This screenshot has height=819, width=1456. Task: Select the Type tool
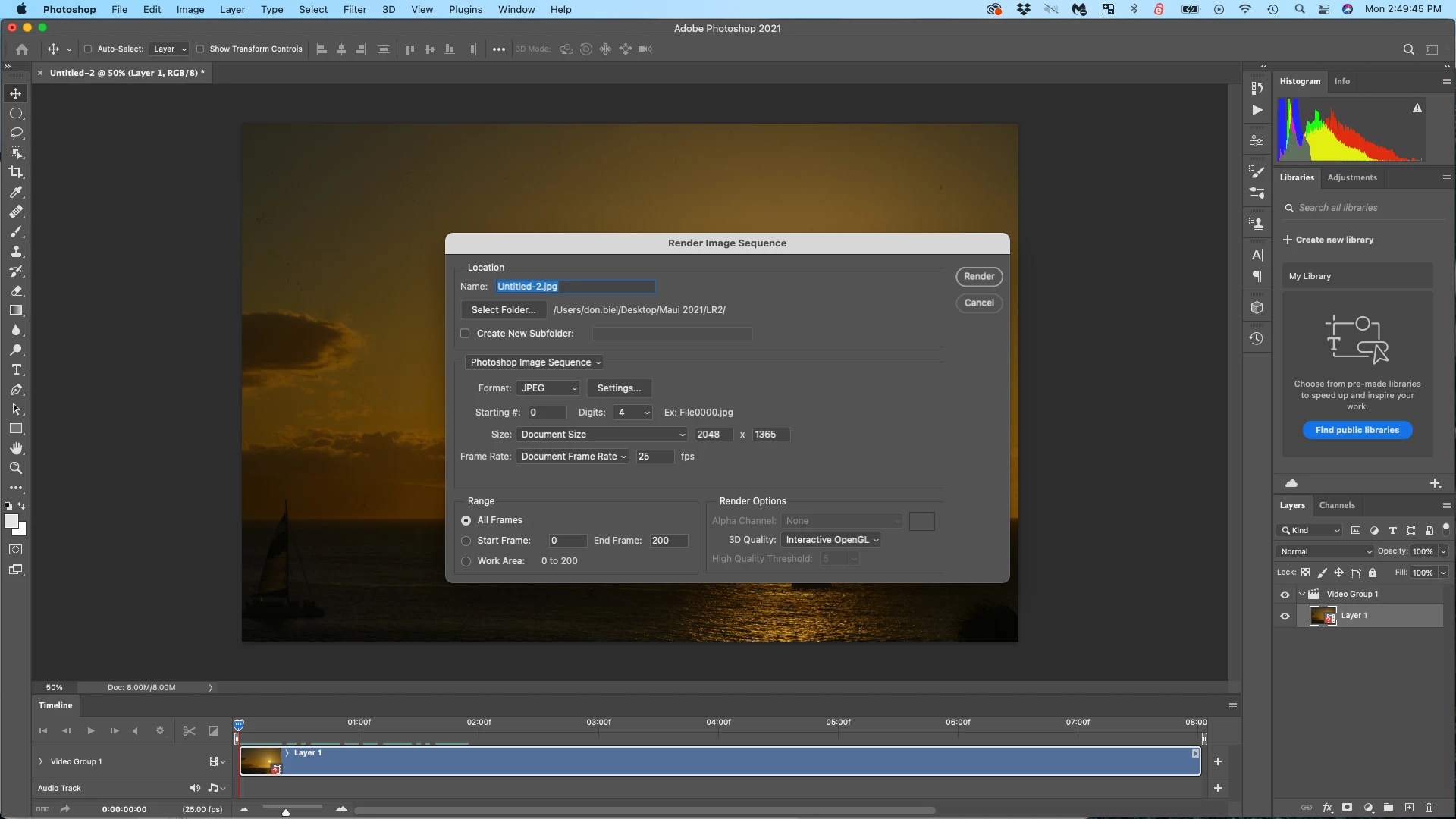click(16, 370)
